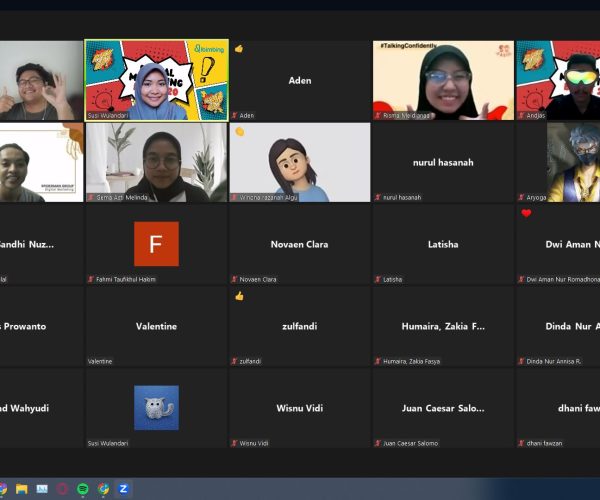The width and height of the screenshot is (600, 500).
Task: Open Spotify from the taskbar
Action: [83, 489]
